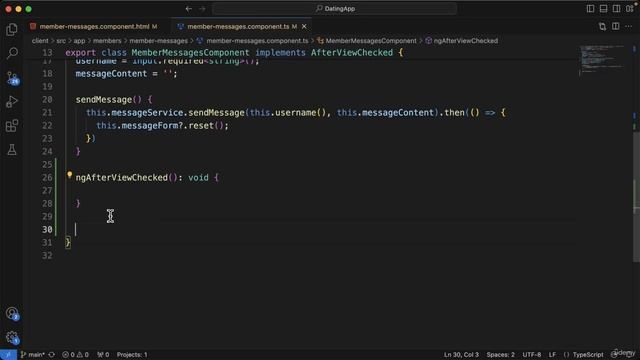
Task: Click the main branch in status bar
Action: click(x=33, y=355)
